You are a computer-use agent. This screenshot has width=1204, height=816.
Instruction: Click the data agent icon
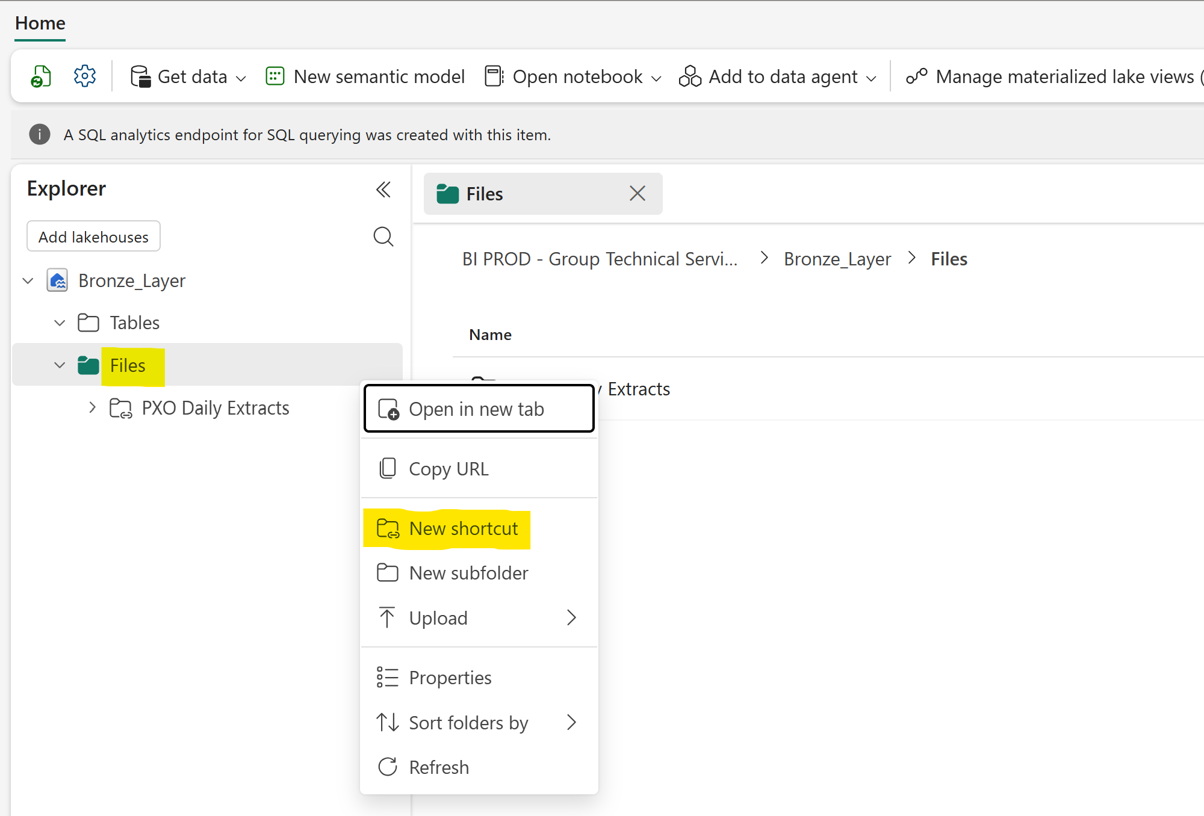[690, 76]
